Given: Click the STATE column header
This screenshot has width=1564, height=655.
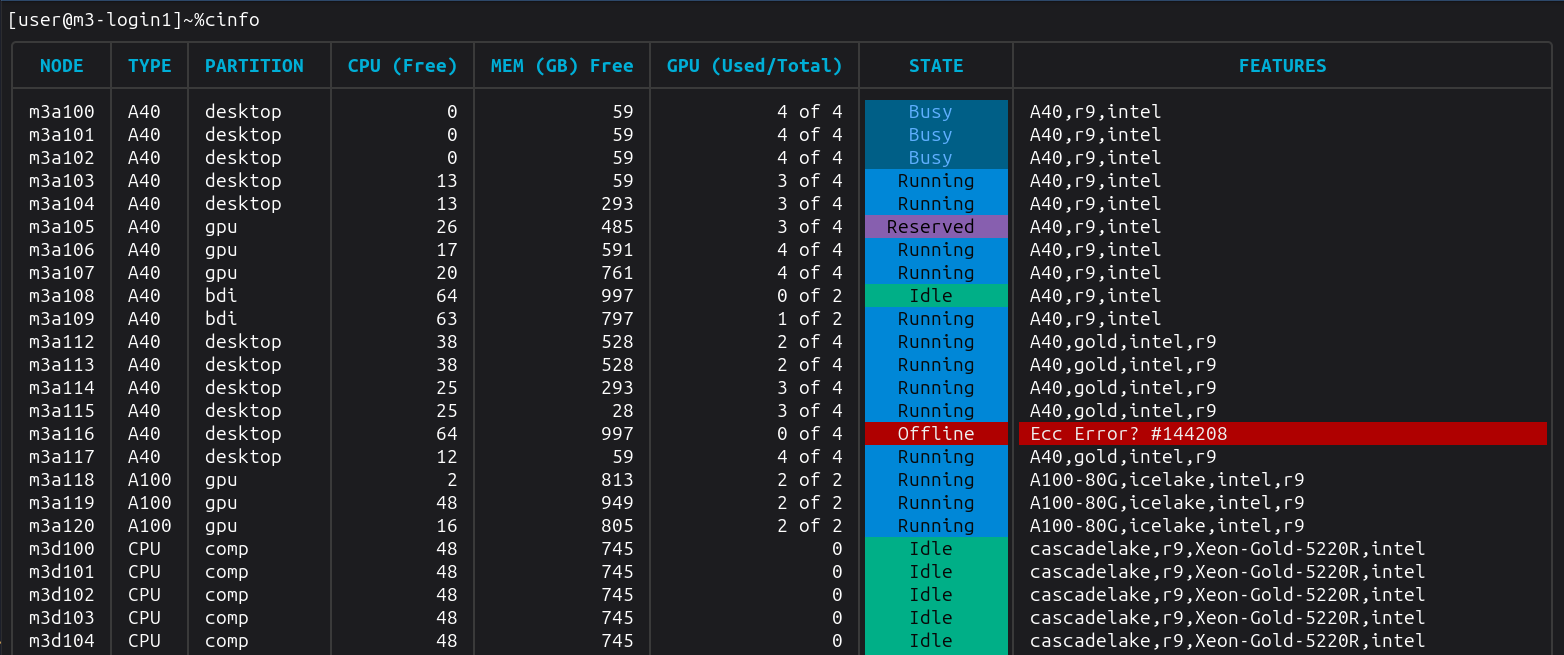Looking at the screenshot, I should (935, 65).
